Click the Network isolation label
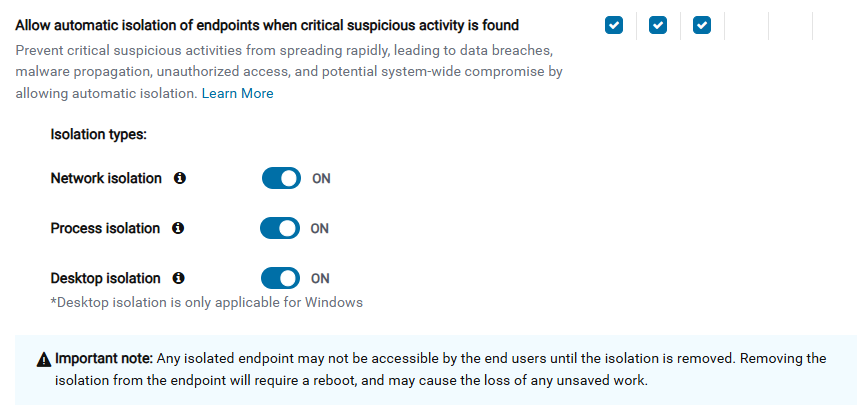This screenshot has width=863, height=413. [x=106, y=178]
